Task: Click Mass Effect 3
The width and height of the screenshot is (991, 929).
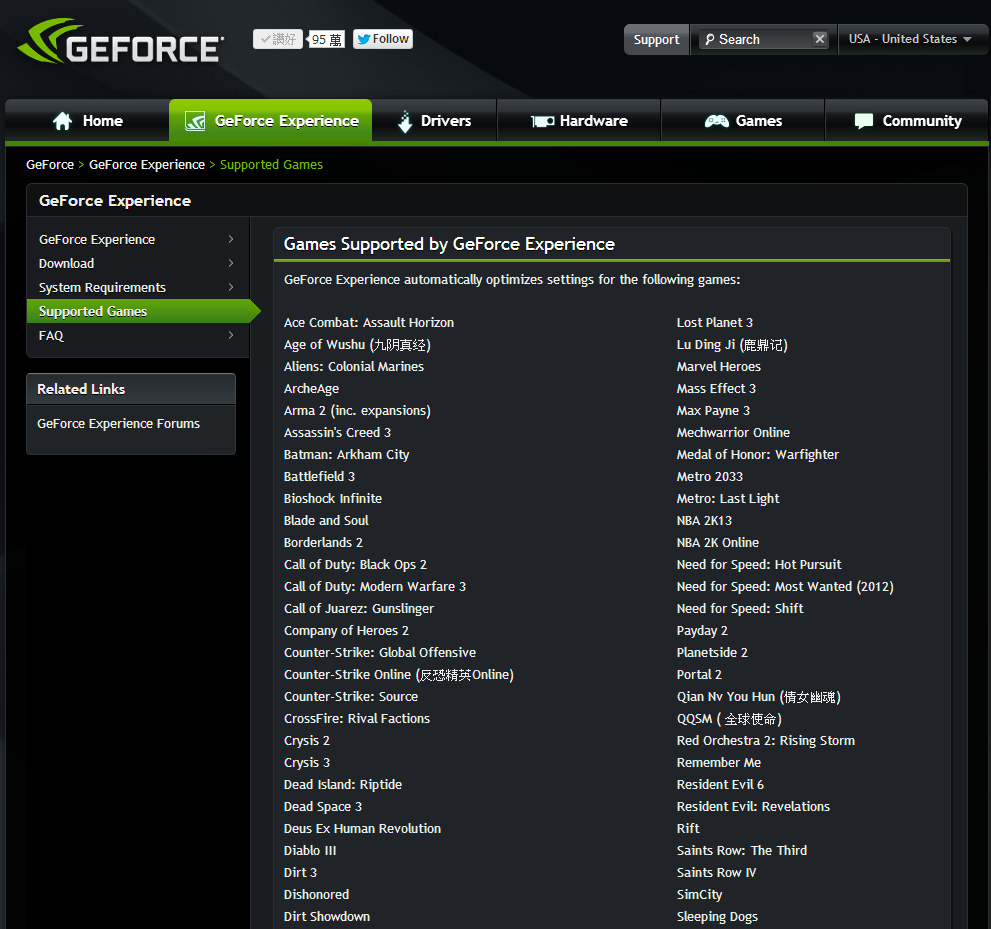Action: point(715,389)
